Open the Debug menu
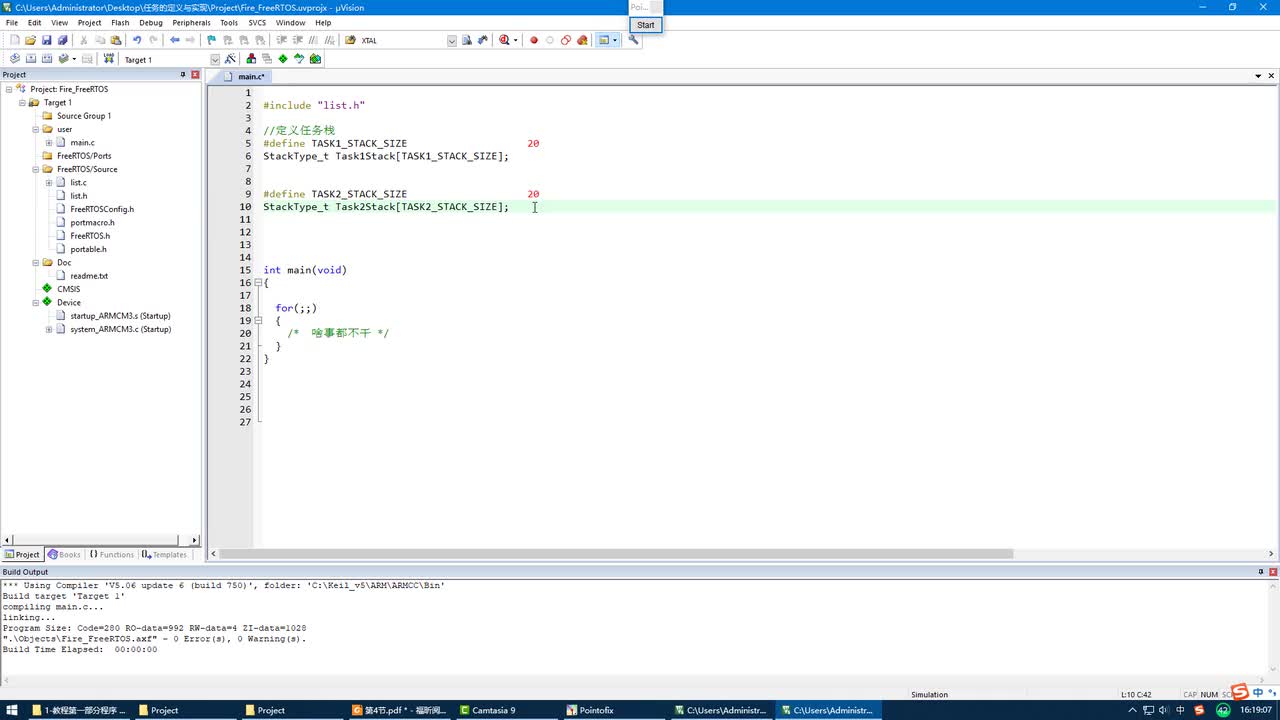Image resolution: width=1280 pixels, height=720 pixels. pyautogui.click(x=151, y=22)
